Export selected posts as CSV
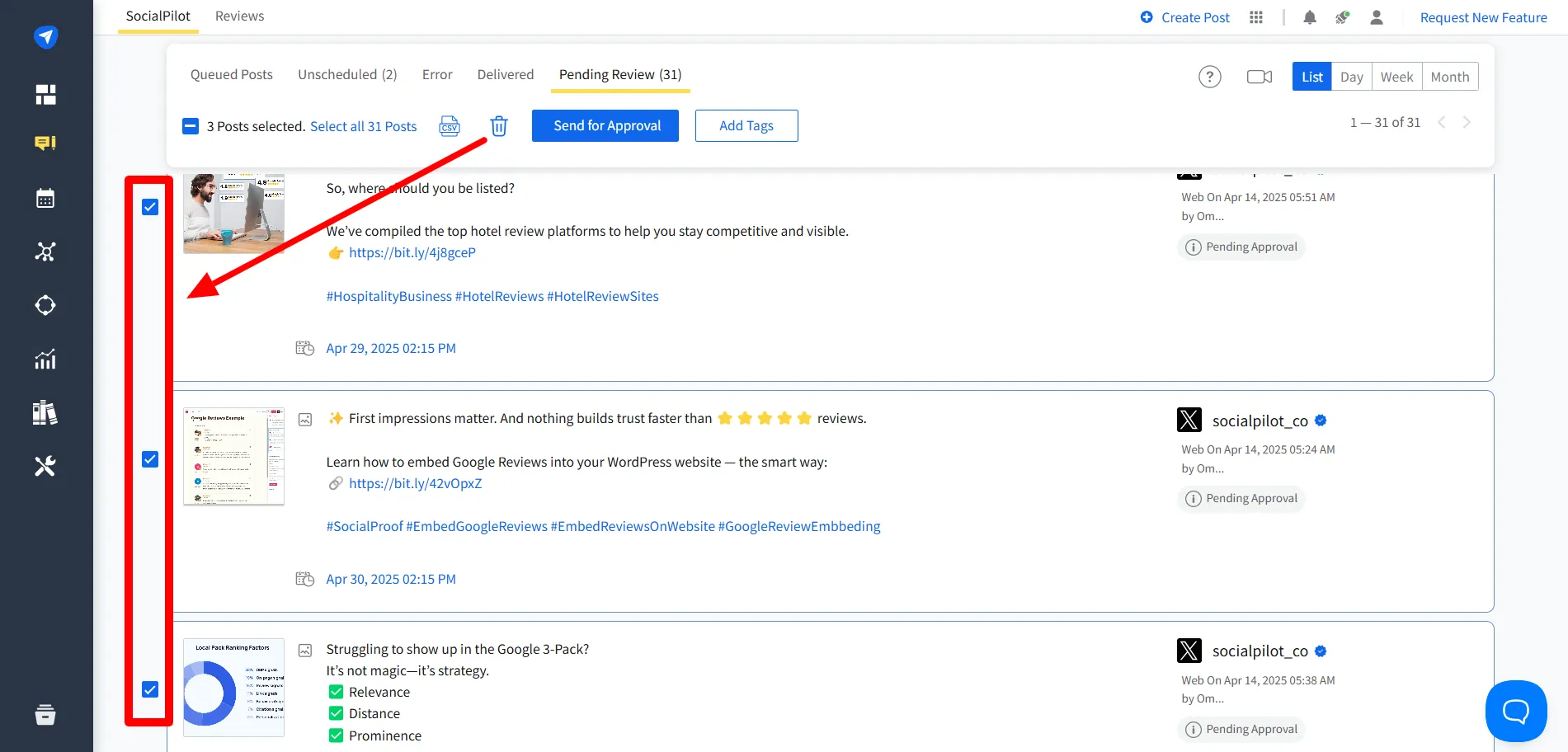Image resolution: width=1568 pixels, height=752 pixels. pos(450,126)
